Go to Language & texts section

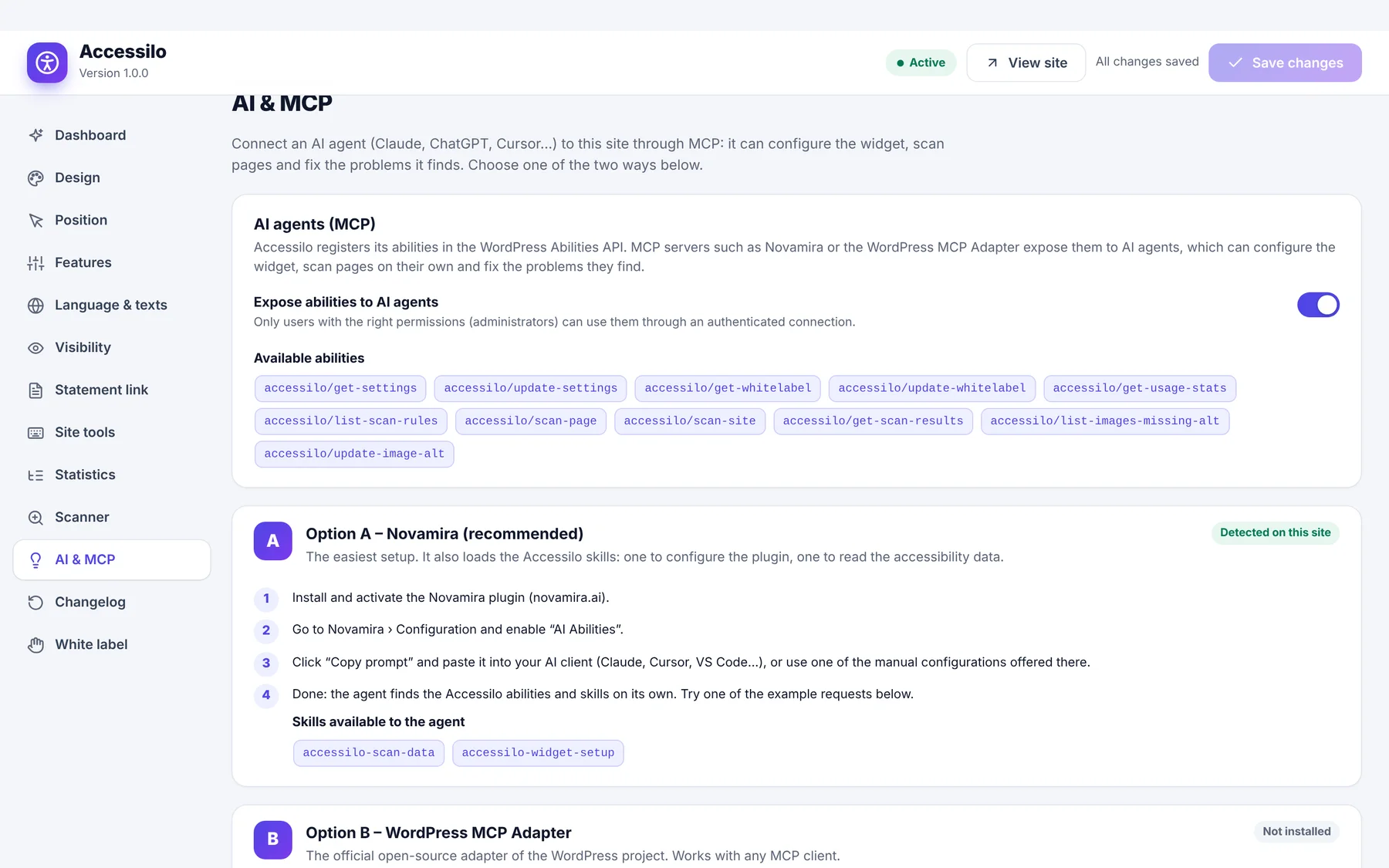point(112,305)
